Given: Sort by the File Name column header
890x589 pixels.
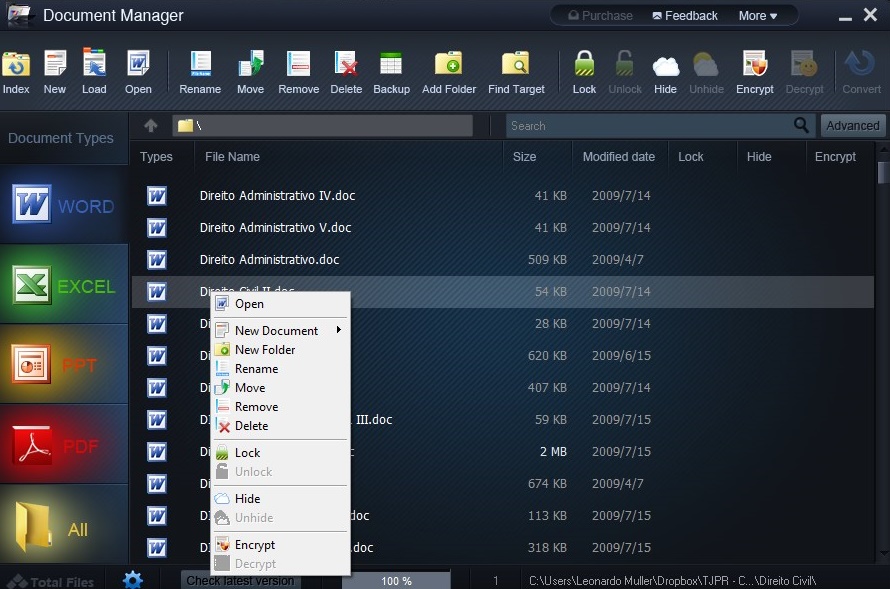Looking at the screenshot, I should (232, 157).
